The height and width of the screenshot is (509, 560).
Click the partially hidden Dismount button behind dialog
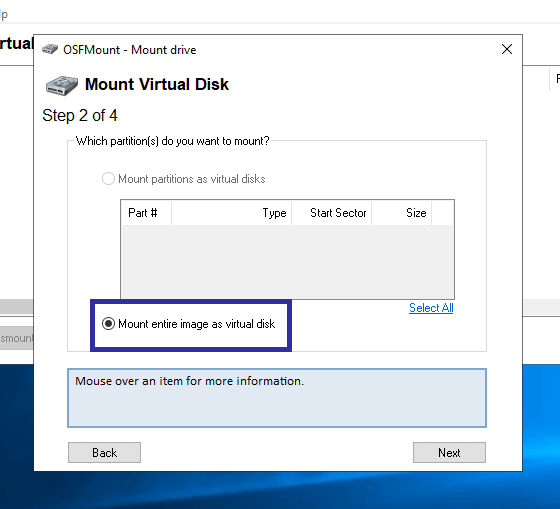tap(16, 338)
